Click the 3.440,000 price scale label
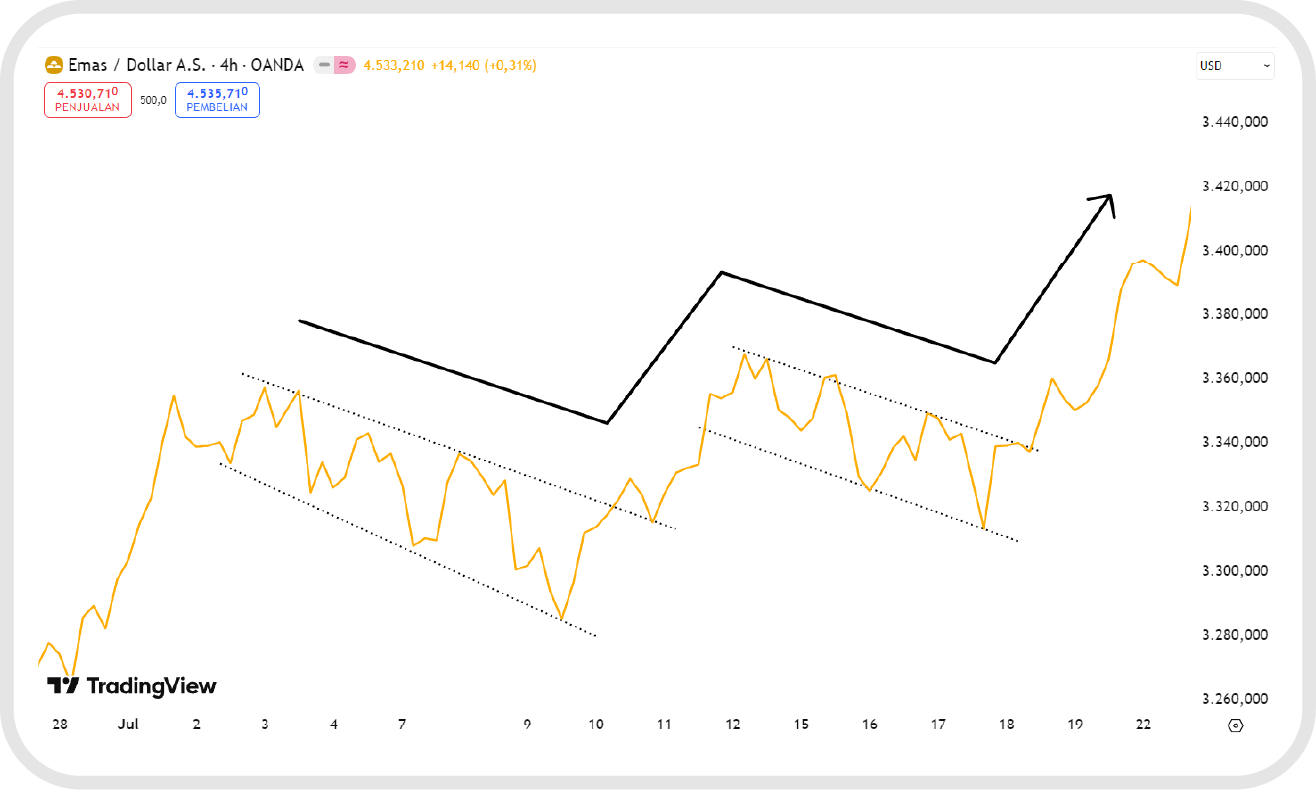Image resolution: width=1316 pixels, height=790 pixels. pos(1235,122)
